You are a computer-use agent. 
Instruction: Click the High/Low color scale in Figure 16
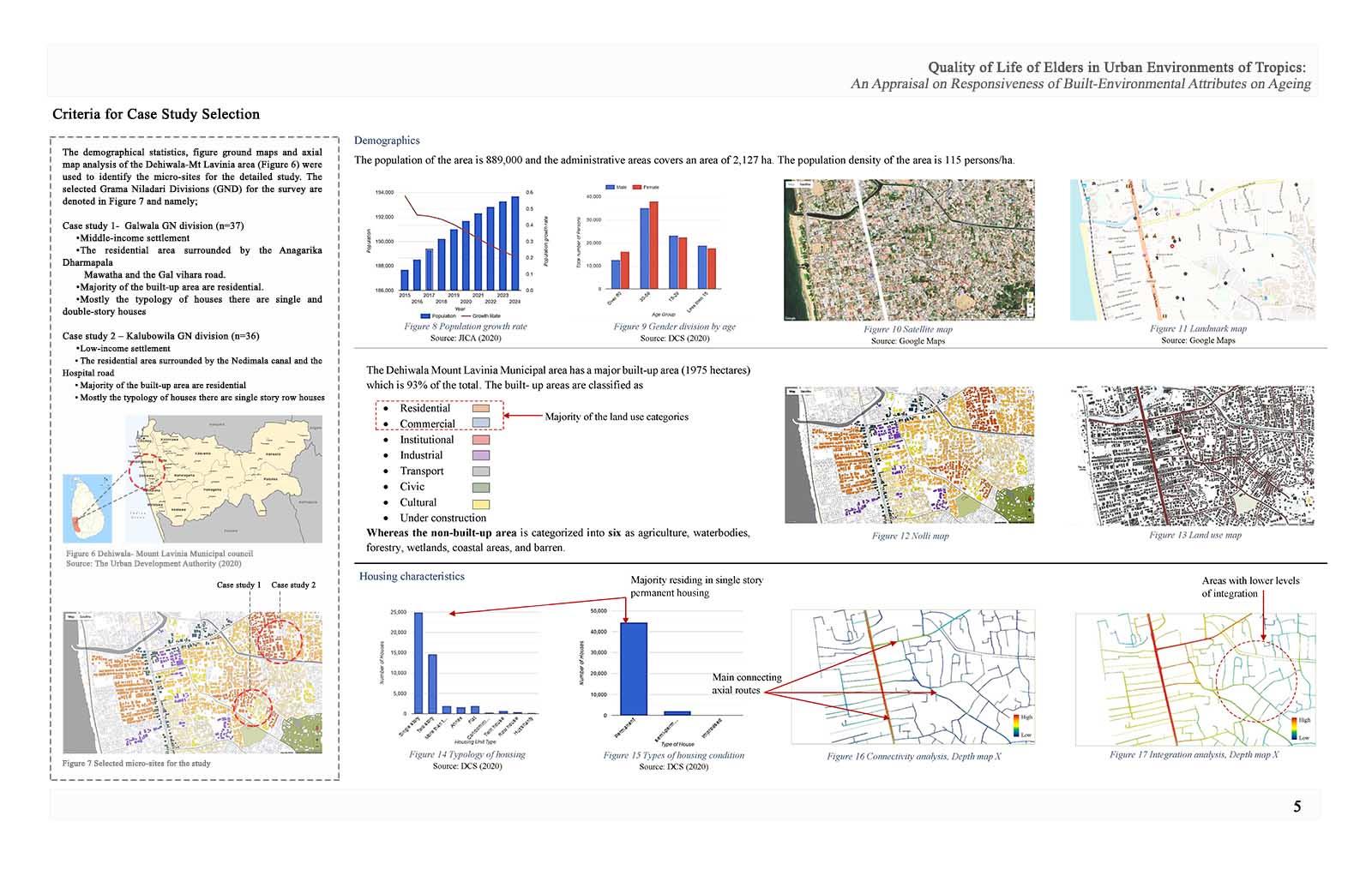1021,725
